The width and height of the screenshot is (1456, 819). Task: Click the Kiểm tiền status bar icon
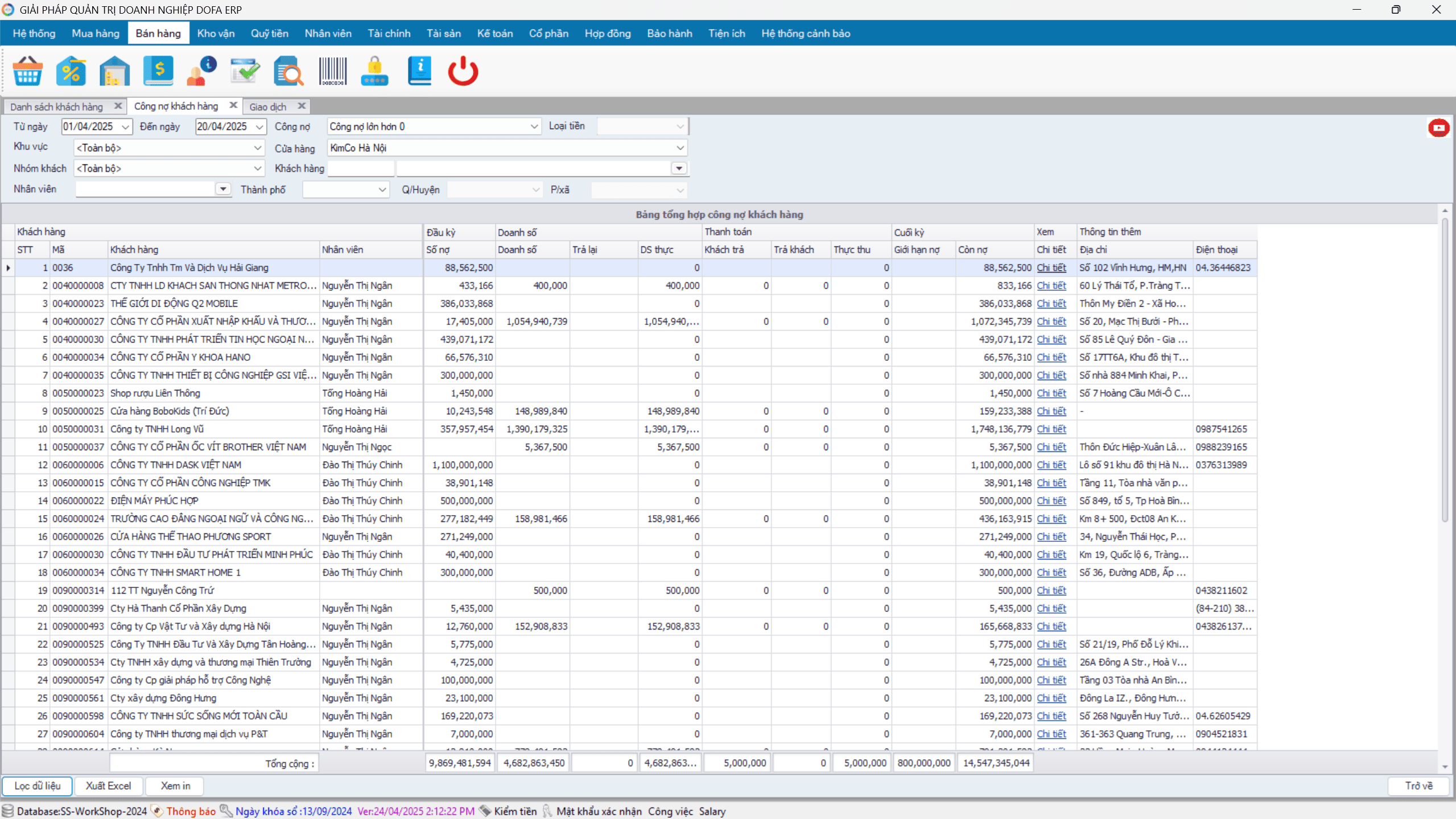(x=485, y=810)
